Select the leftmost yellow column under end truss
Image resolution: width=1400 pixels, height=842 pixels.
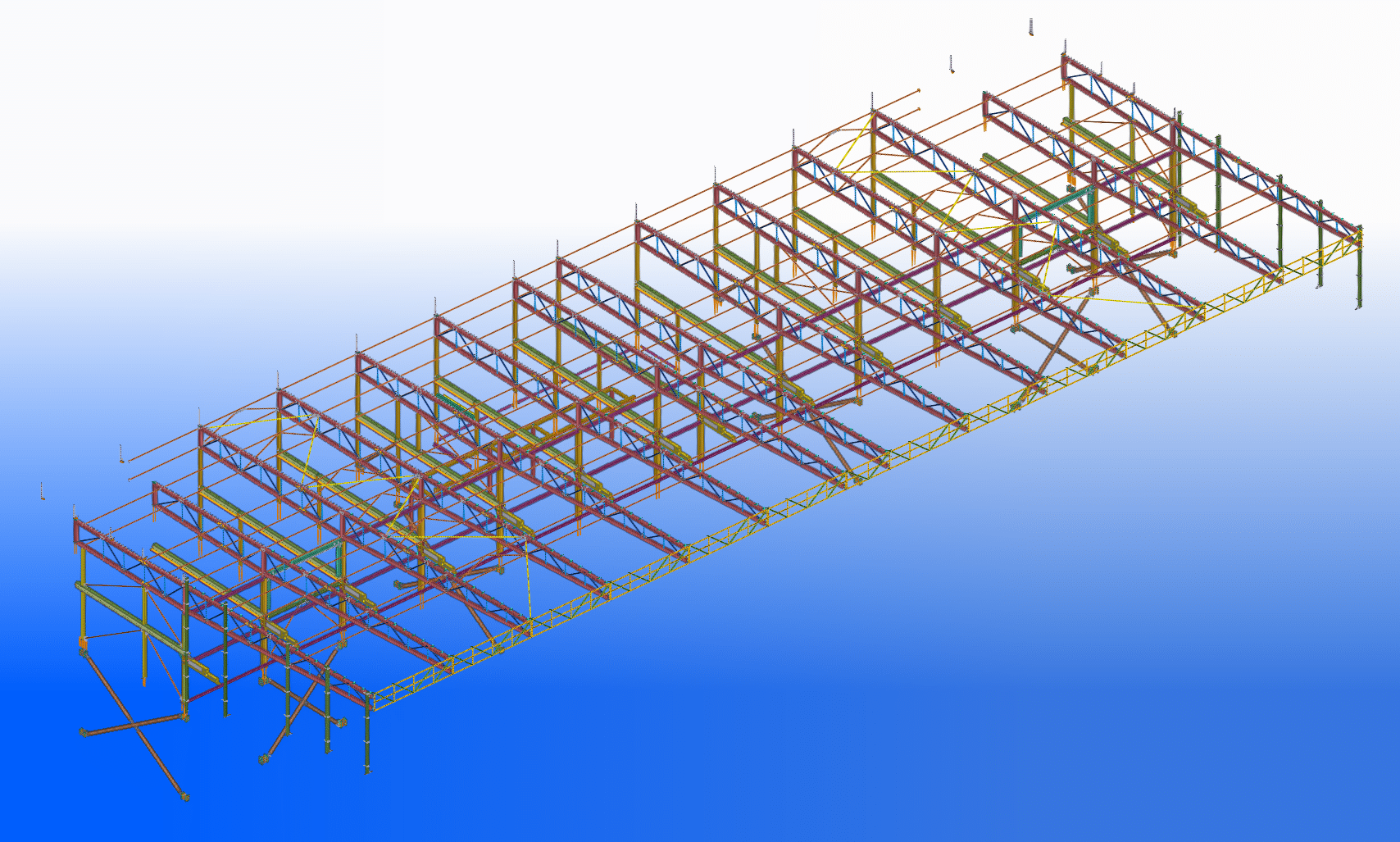[84, 590]
